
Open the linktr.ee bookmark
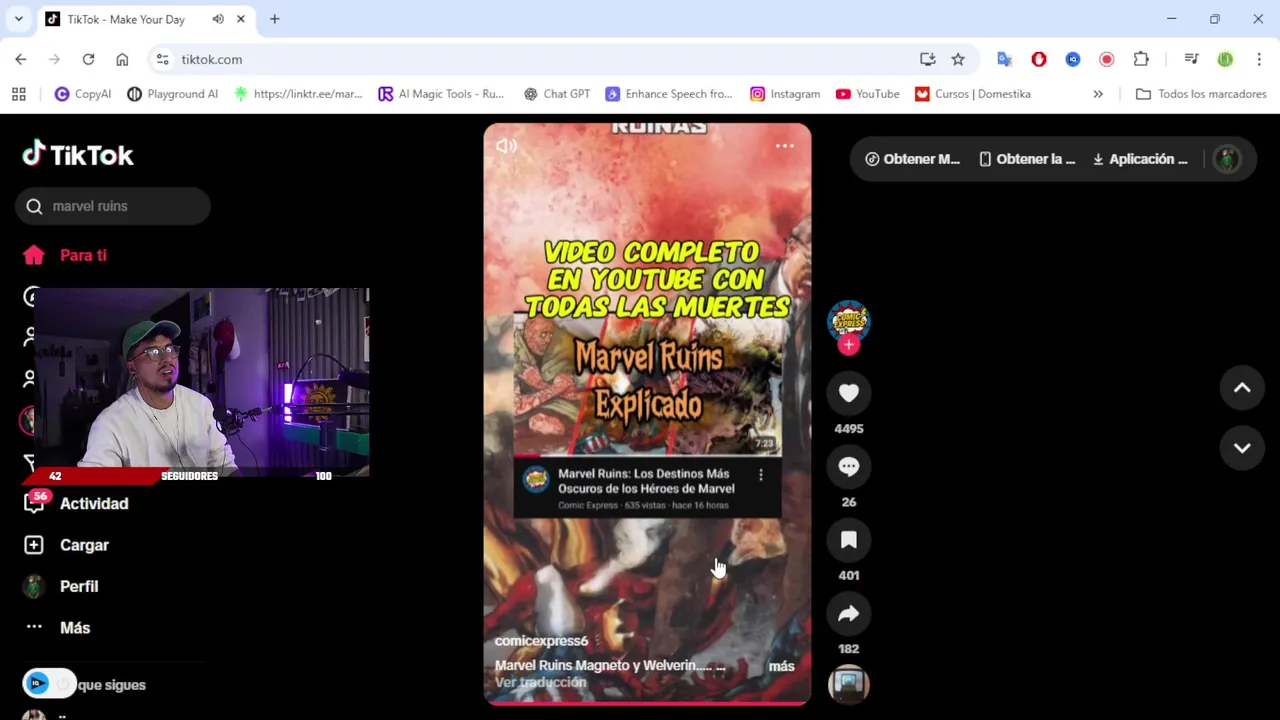(x=297, y=94)
